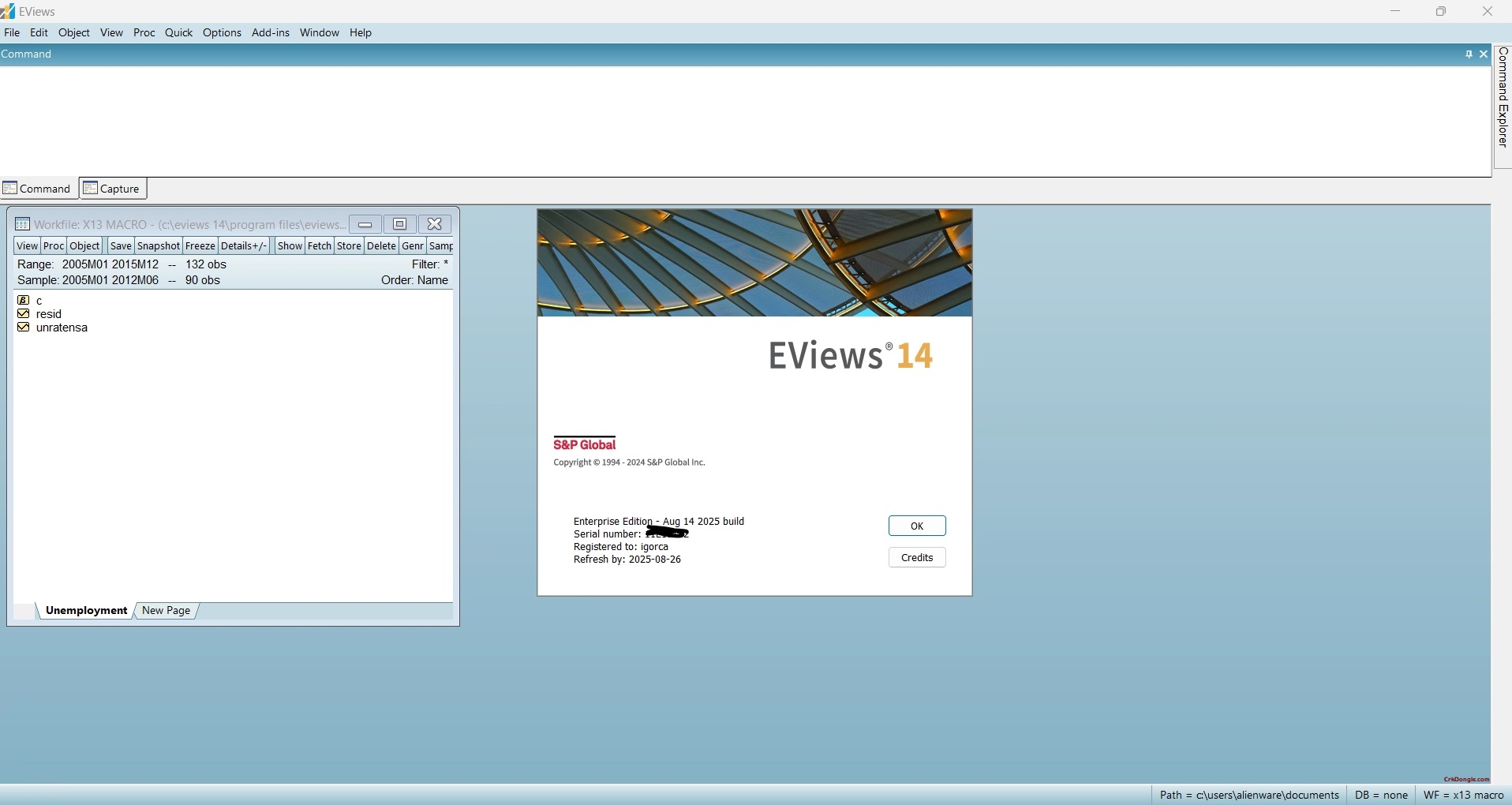The width and height of the screenshot is (1512, 805).
Task: Switch to the Capture tab
Action: pos(112,188)
